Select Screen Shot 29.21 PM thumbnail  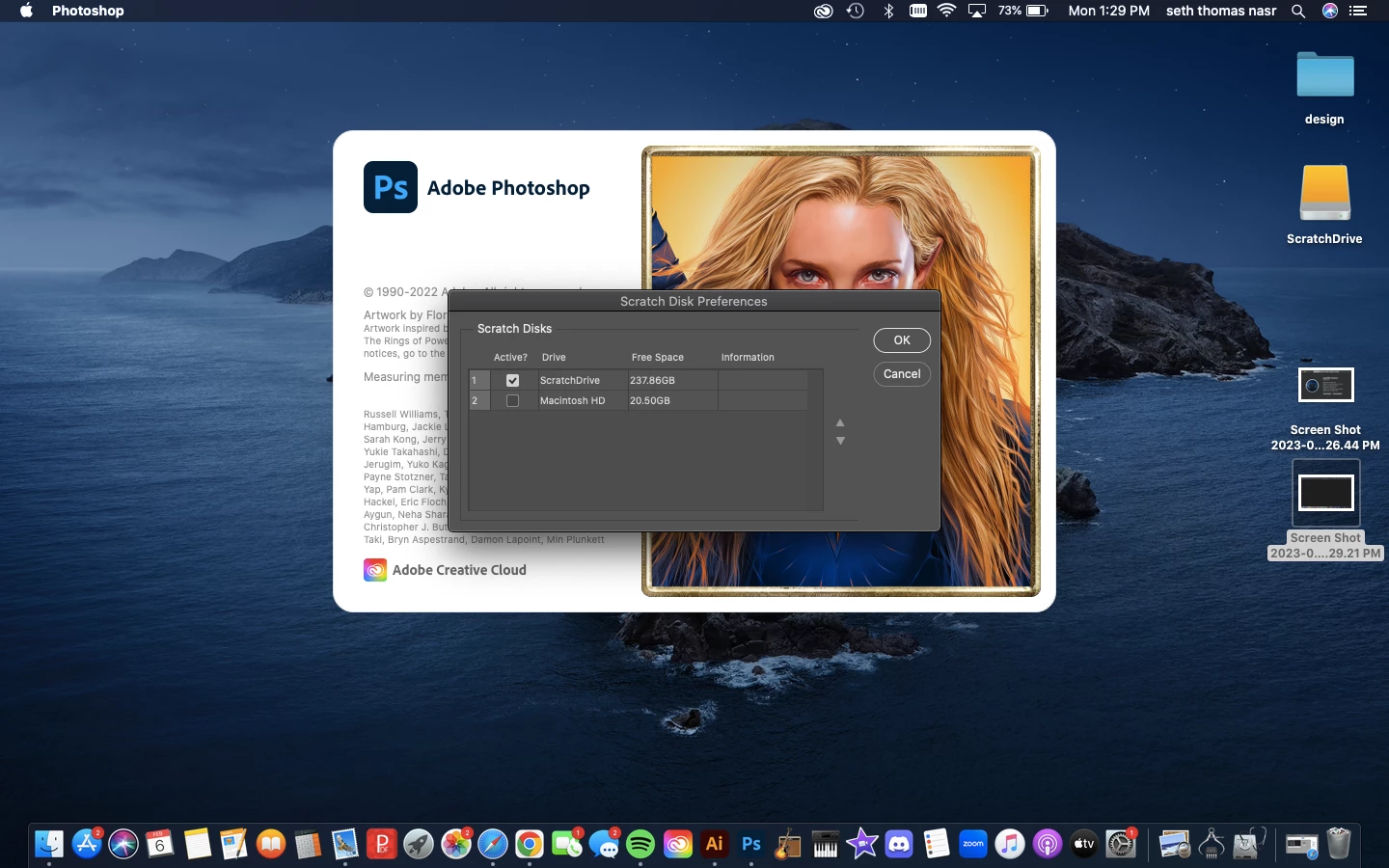[1325, 493]
